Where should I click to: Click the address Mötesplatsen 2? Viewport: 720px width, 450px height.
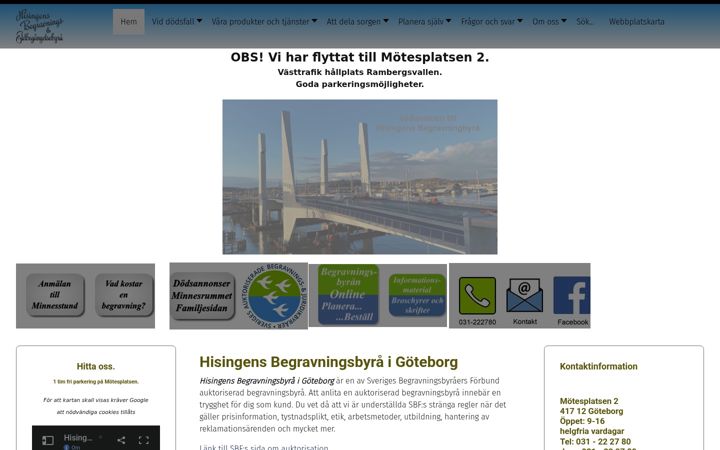click(589, 401)
